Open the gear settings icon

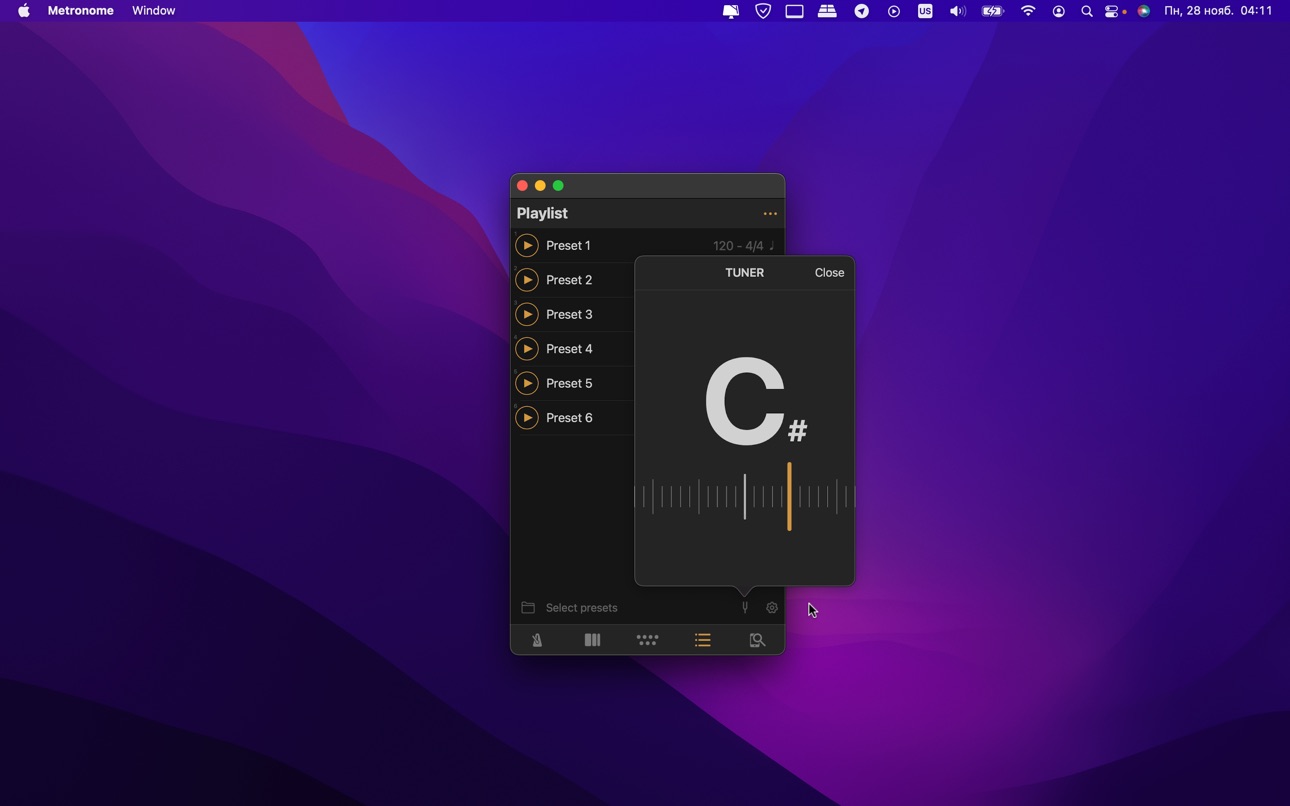point(772,608)
